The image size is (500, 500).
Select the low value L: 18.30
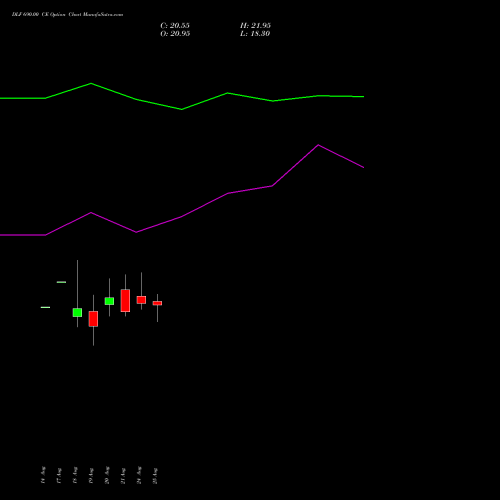click(255, 34)
